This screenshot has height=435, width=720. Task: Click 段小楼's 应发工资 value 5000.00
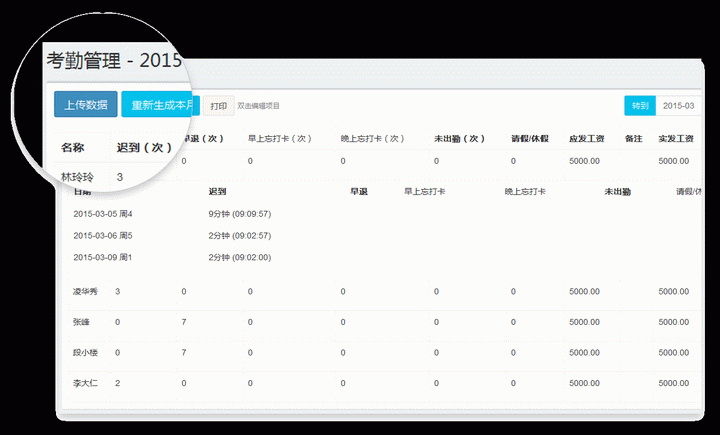pos(585,352)
